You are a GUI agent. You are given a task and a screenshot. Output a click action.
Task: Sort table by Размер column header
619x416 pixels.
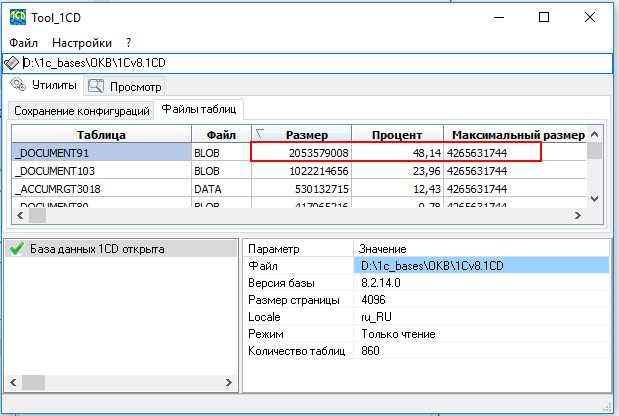[306, 134]
